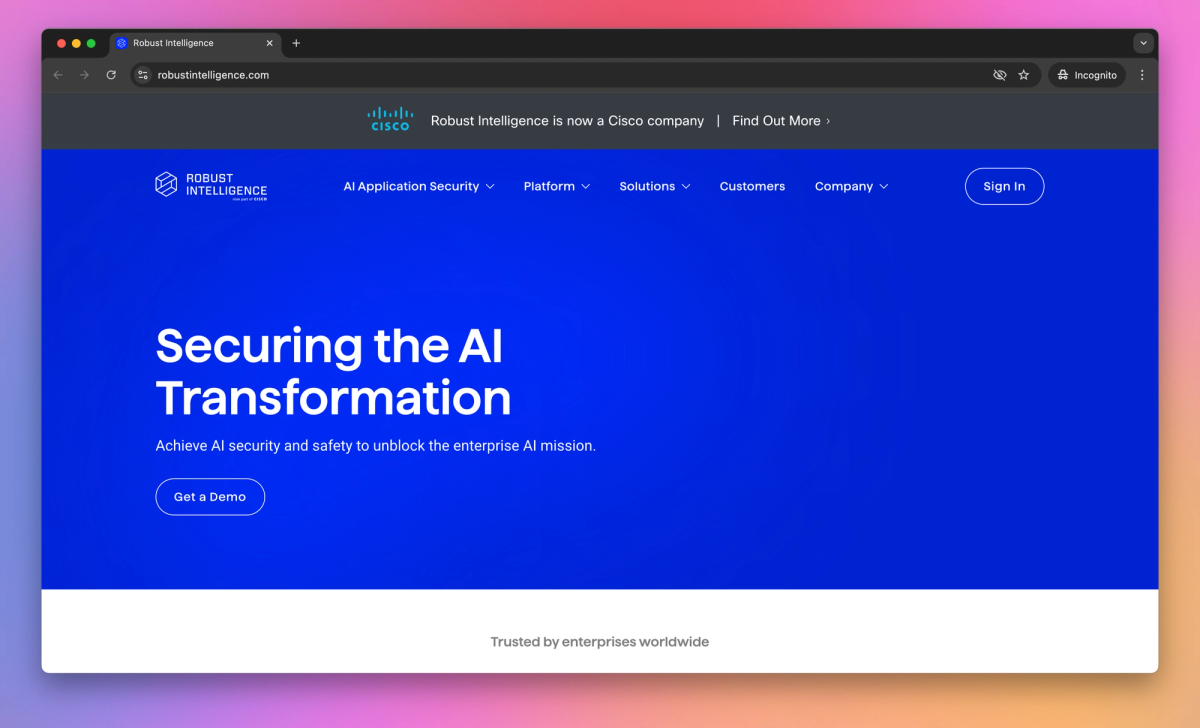Click the Cisco logo in the banner
This screenshot has height=728, width=1200.
[390, 120]
